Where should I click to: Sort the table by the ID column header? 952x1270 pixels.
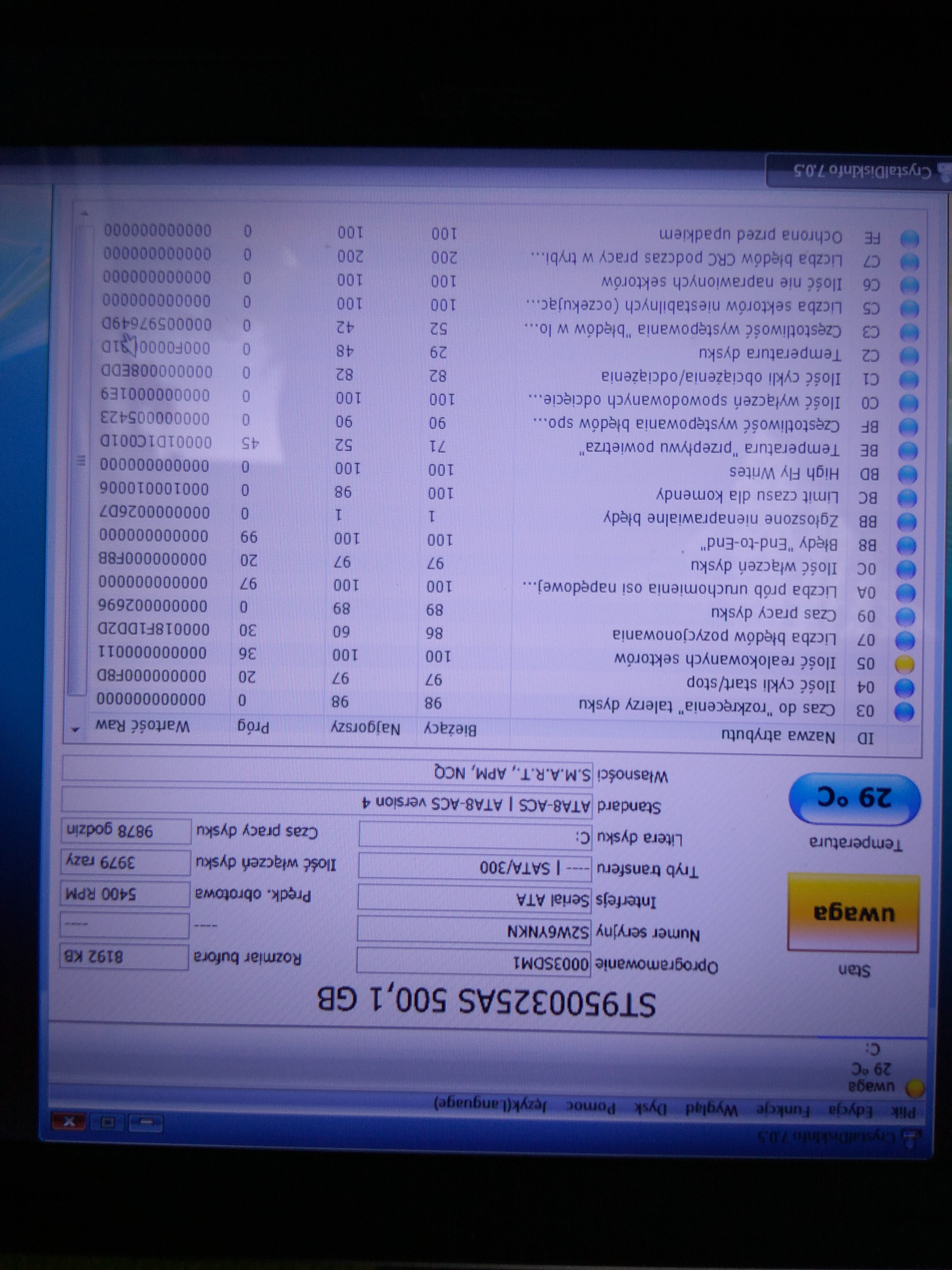pyautogui.click(x=867, y=738)
